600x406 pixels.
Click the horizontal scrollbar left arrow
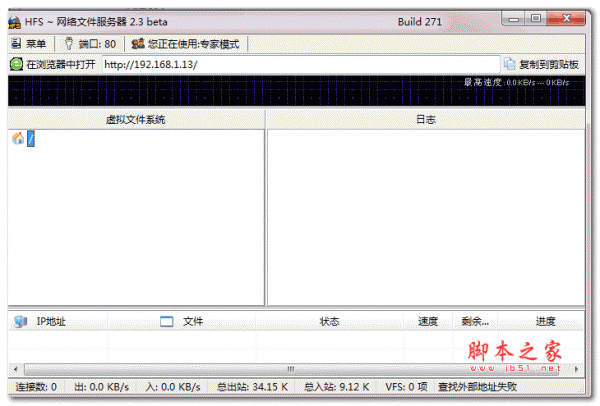click(15, 369)
